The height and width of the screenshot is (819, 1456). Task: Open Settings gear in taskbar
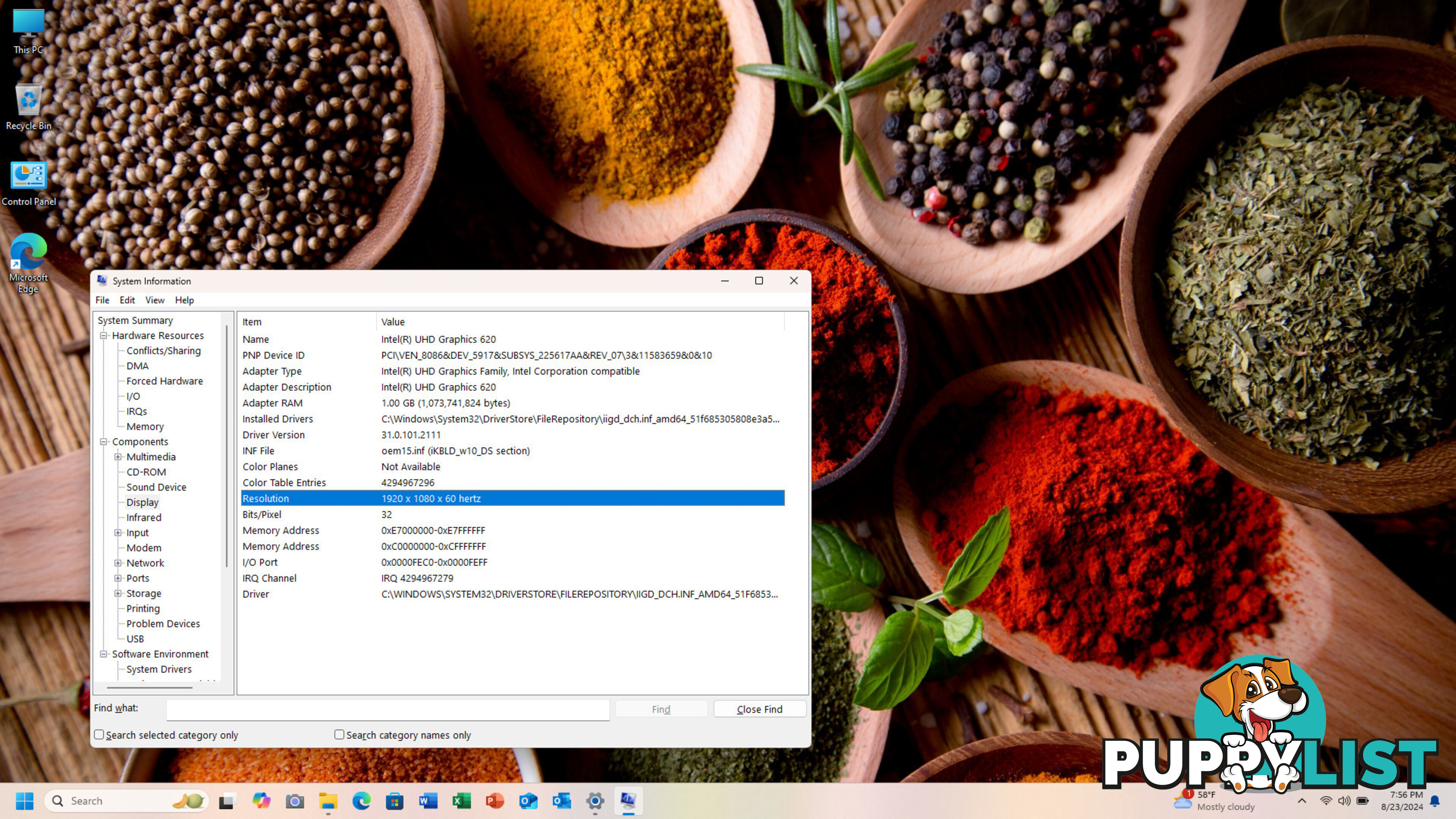point(595,801)
